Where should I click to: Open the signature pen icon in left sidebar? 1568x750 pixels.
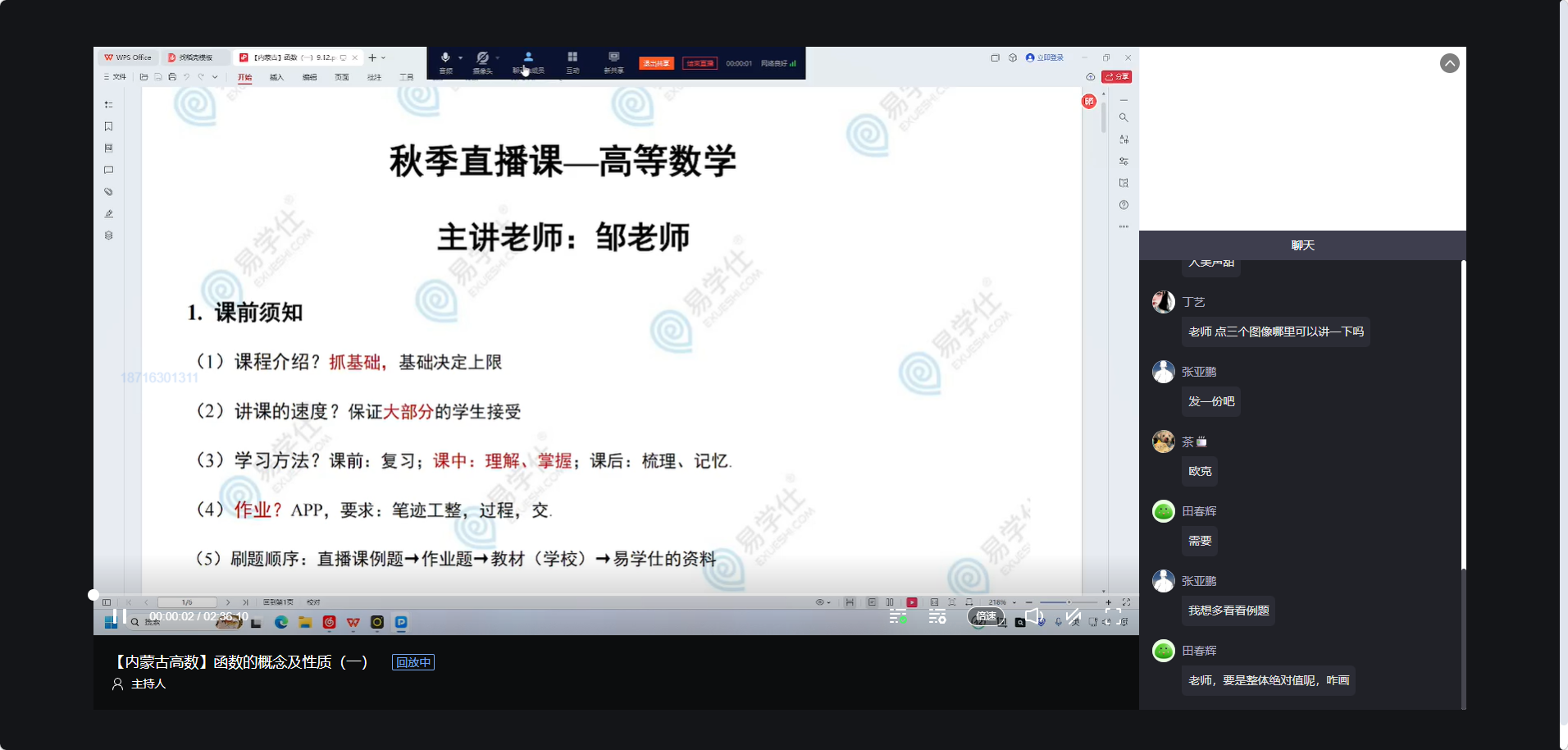pyautogui.click(x=108, y=213)
